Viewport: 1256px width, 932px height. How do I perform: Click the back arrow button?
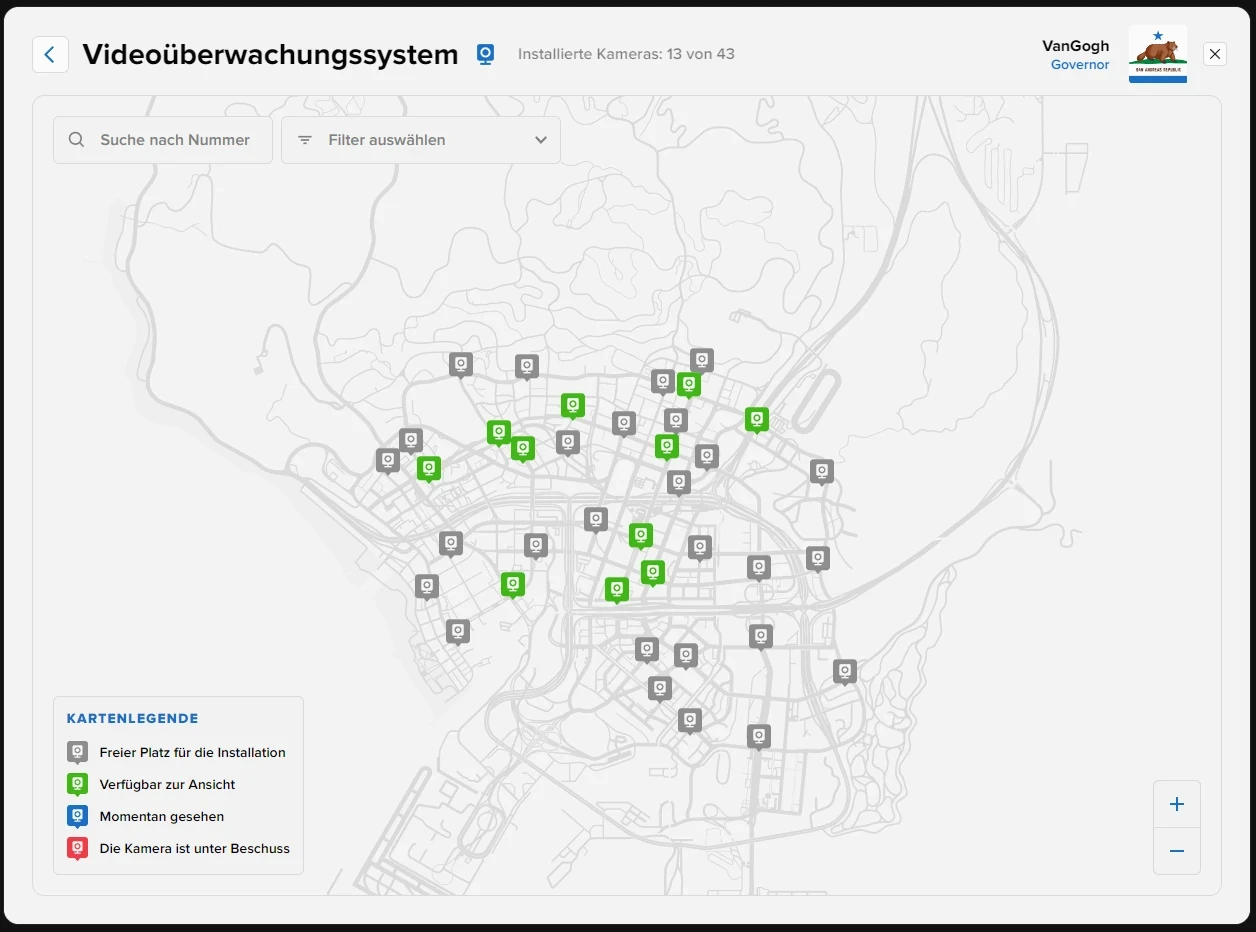[x=50, y=55]
